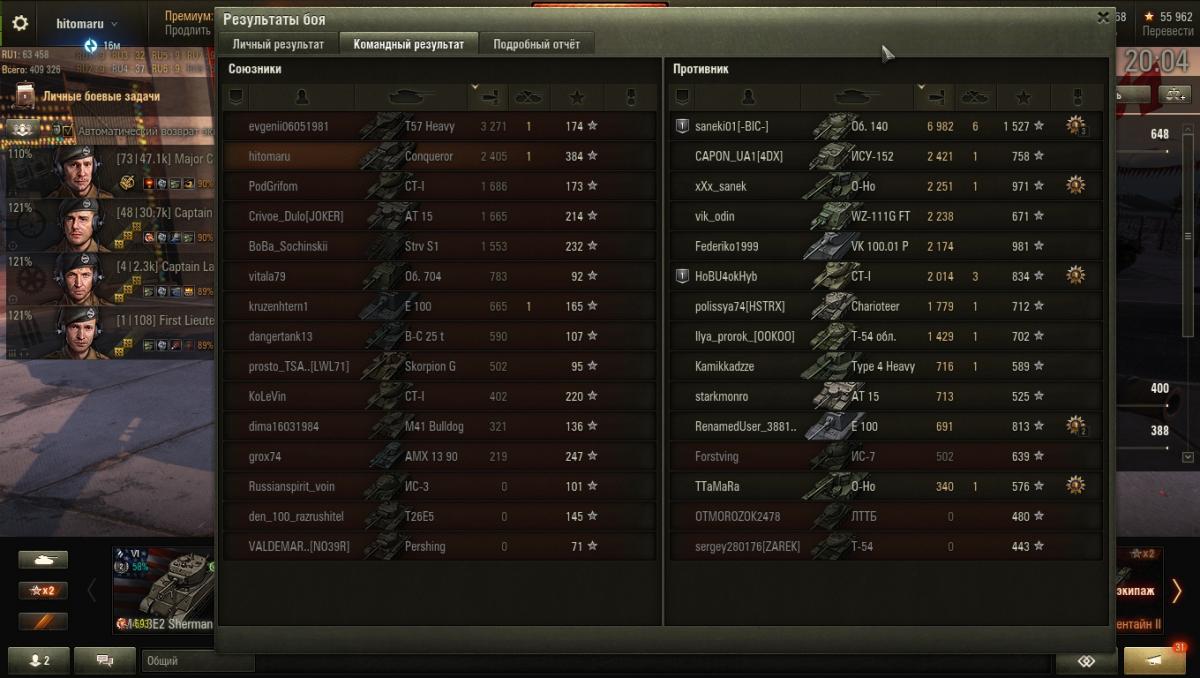Sort enemy team by experience star column
This screenshot has height=678, width=1200.
1023,97
